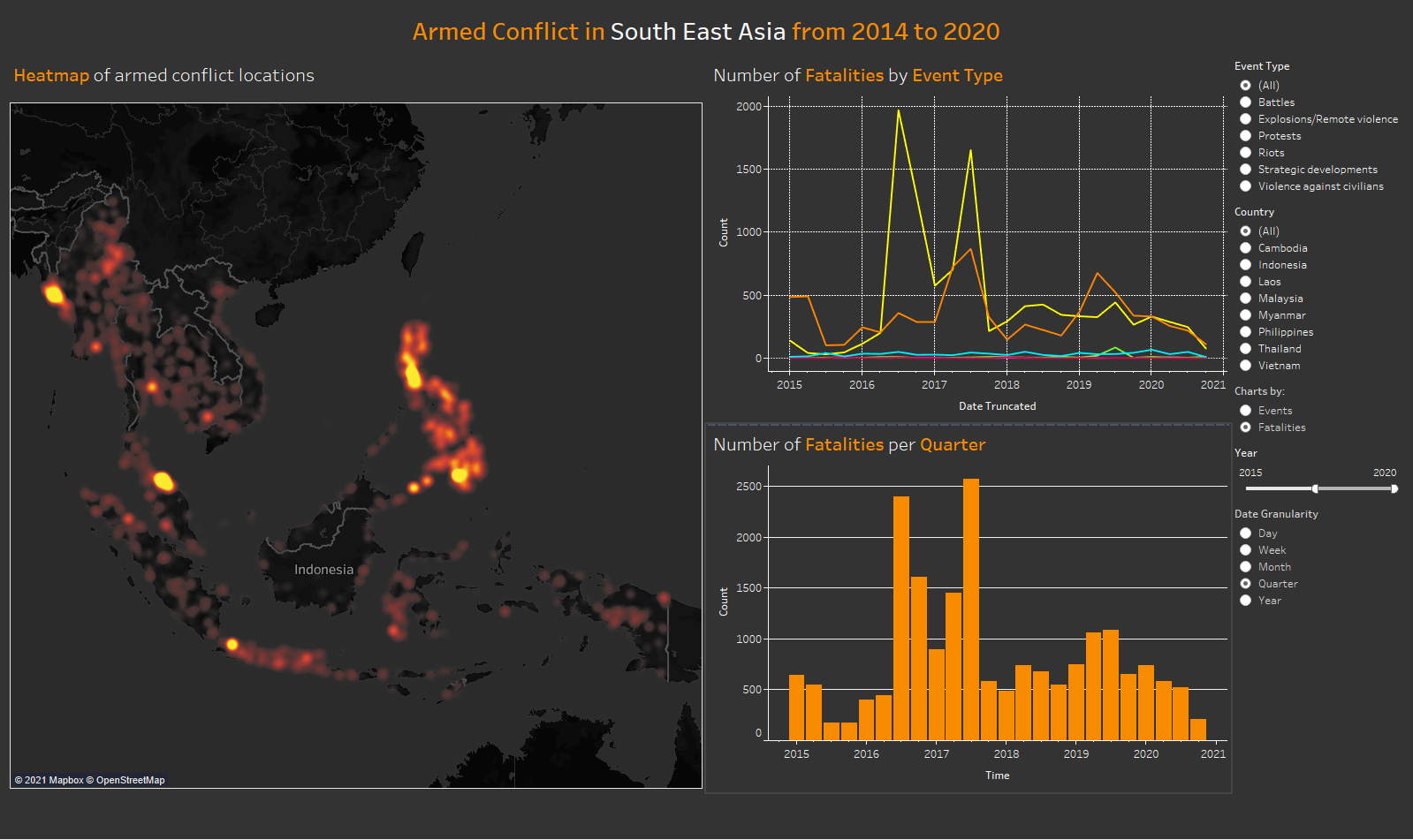Select Thailand in the Country list

pos(1245,349)
